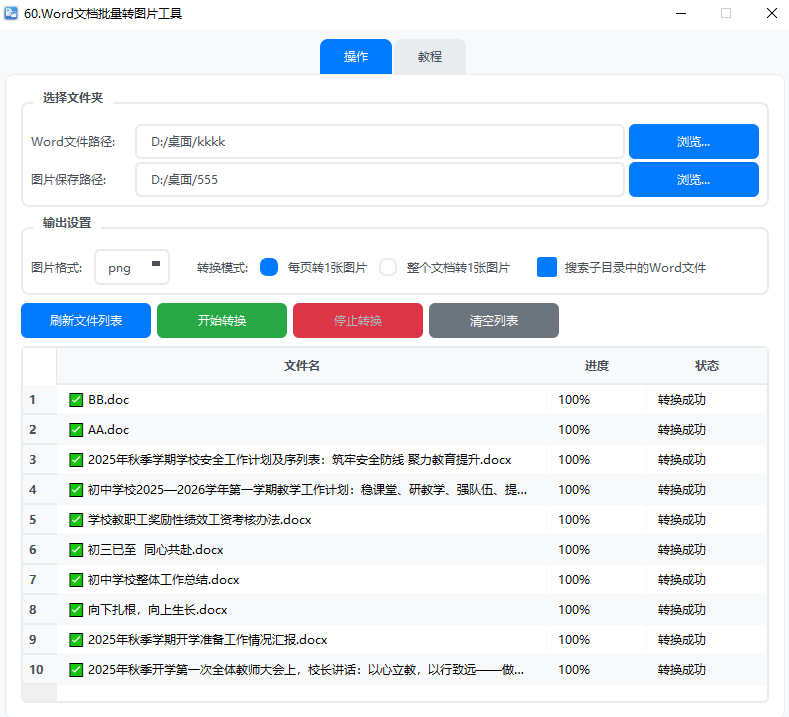Open the 图片格式 png dropdown

tap(132, 267)
